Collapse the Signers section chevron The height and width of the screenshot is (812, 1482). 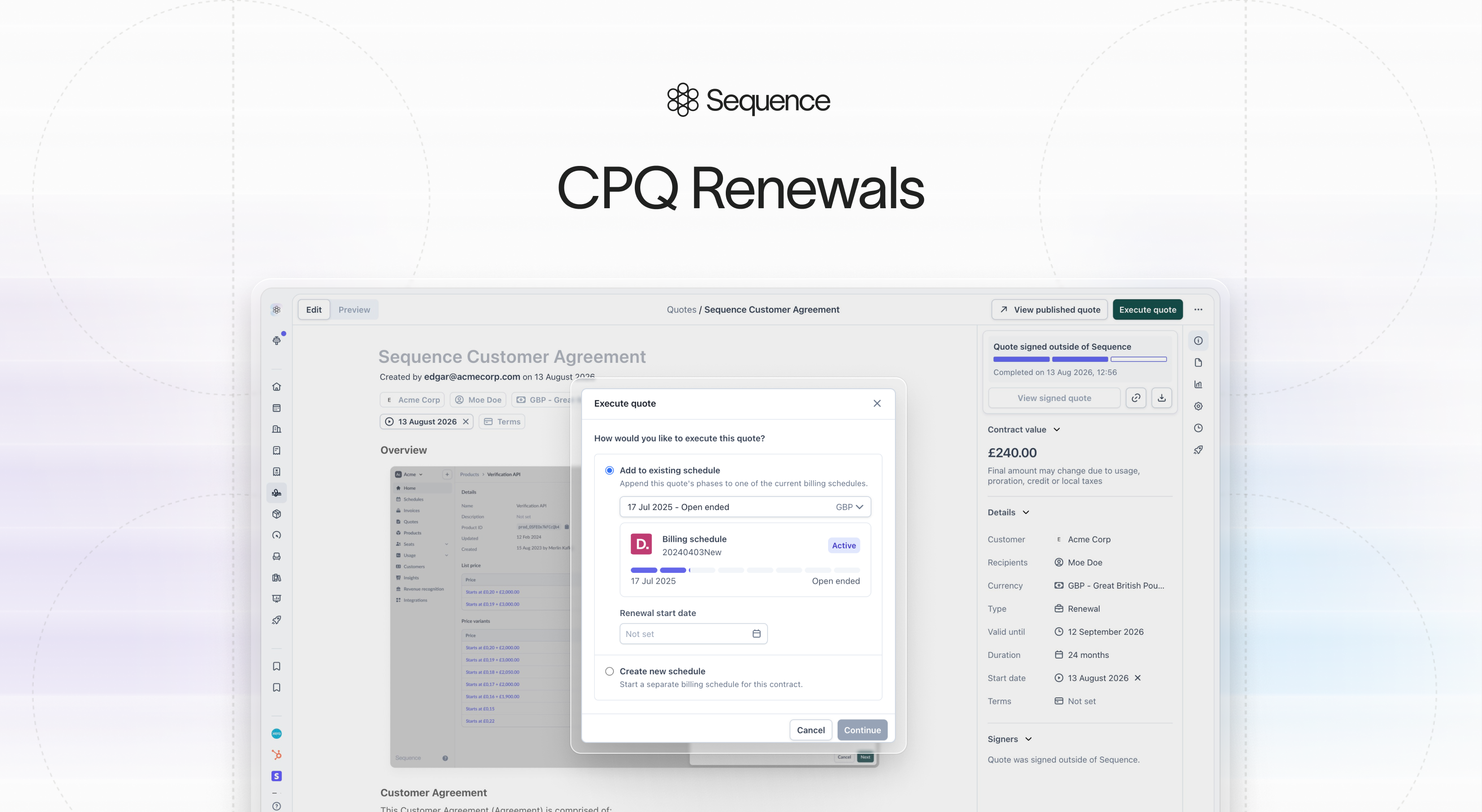[x=1029, y=739]
